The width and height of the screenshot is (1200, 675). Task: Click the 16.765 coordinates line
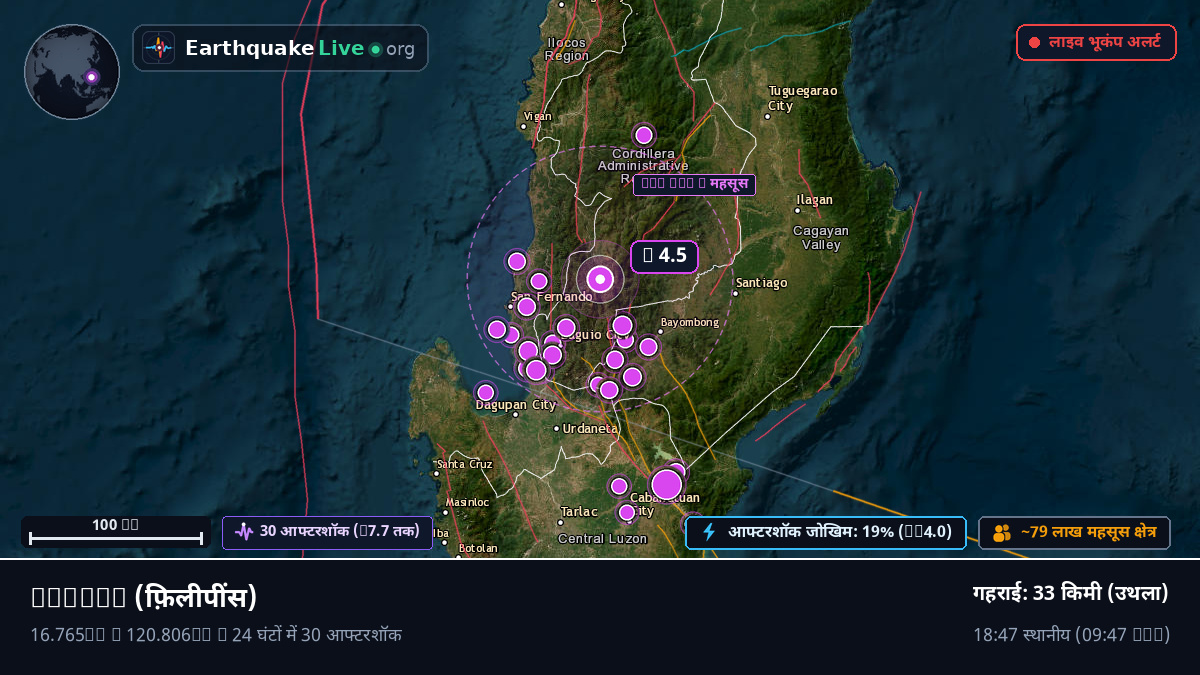(x=217, y=634)
